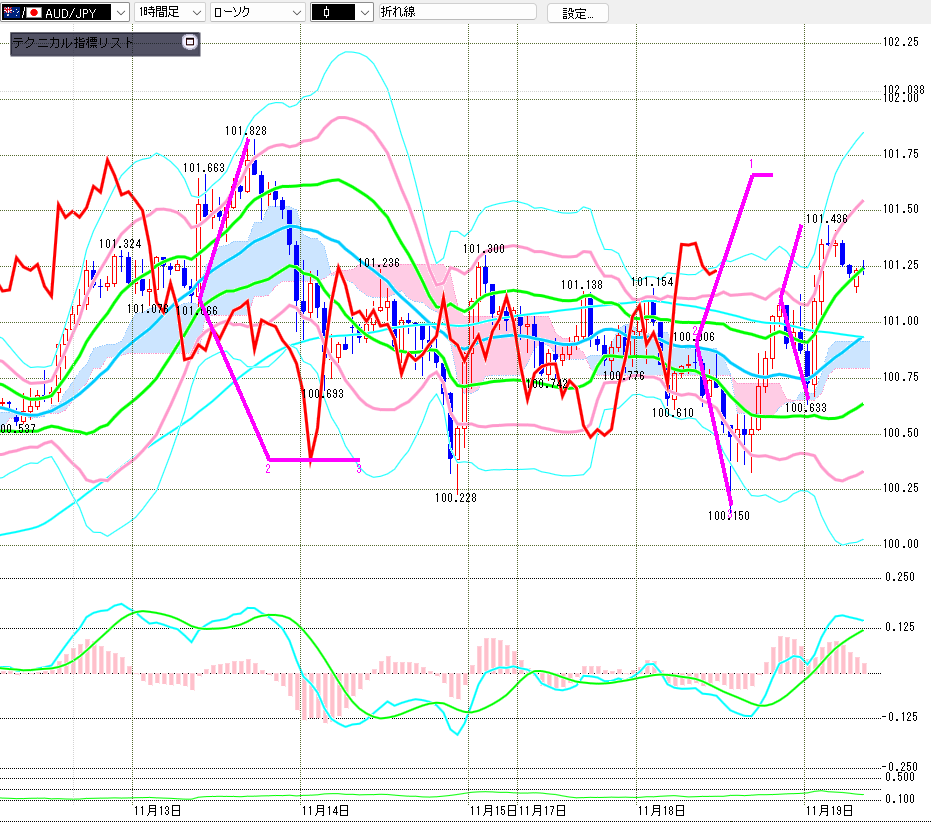Click the 11月13日 date on time axis
This screenshot has height=822, width=931.
(x=156, y=809)
